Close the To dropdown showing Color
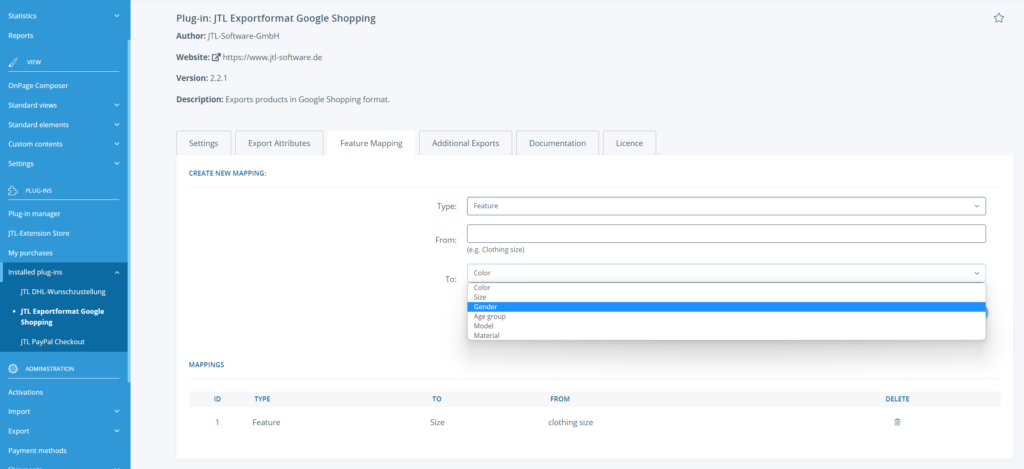 click(x=726, y=273)
